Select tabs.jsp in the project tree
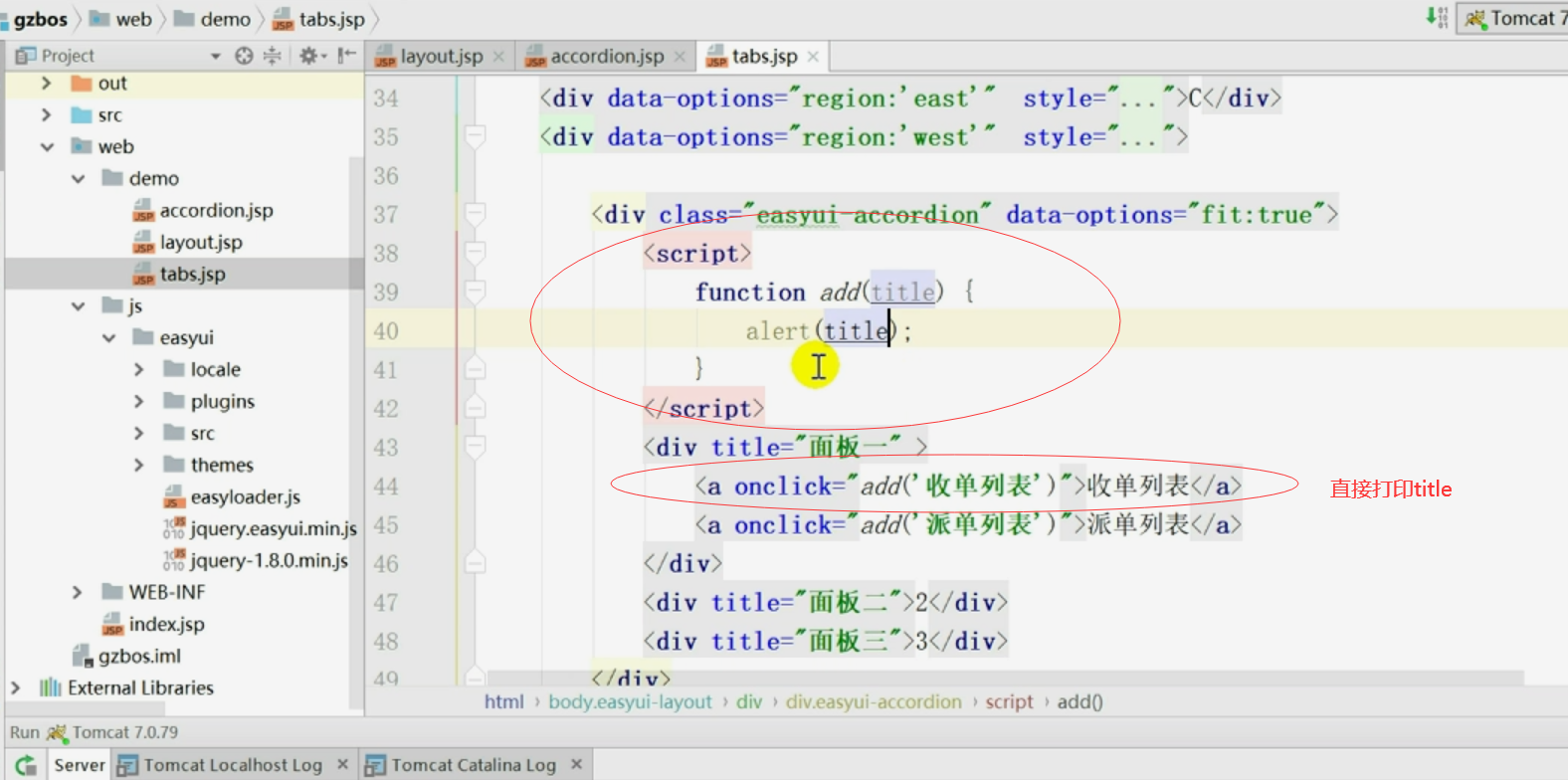Screen dimensions: 1568x780 (192, 275)
